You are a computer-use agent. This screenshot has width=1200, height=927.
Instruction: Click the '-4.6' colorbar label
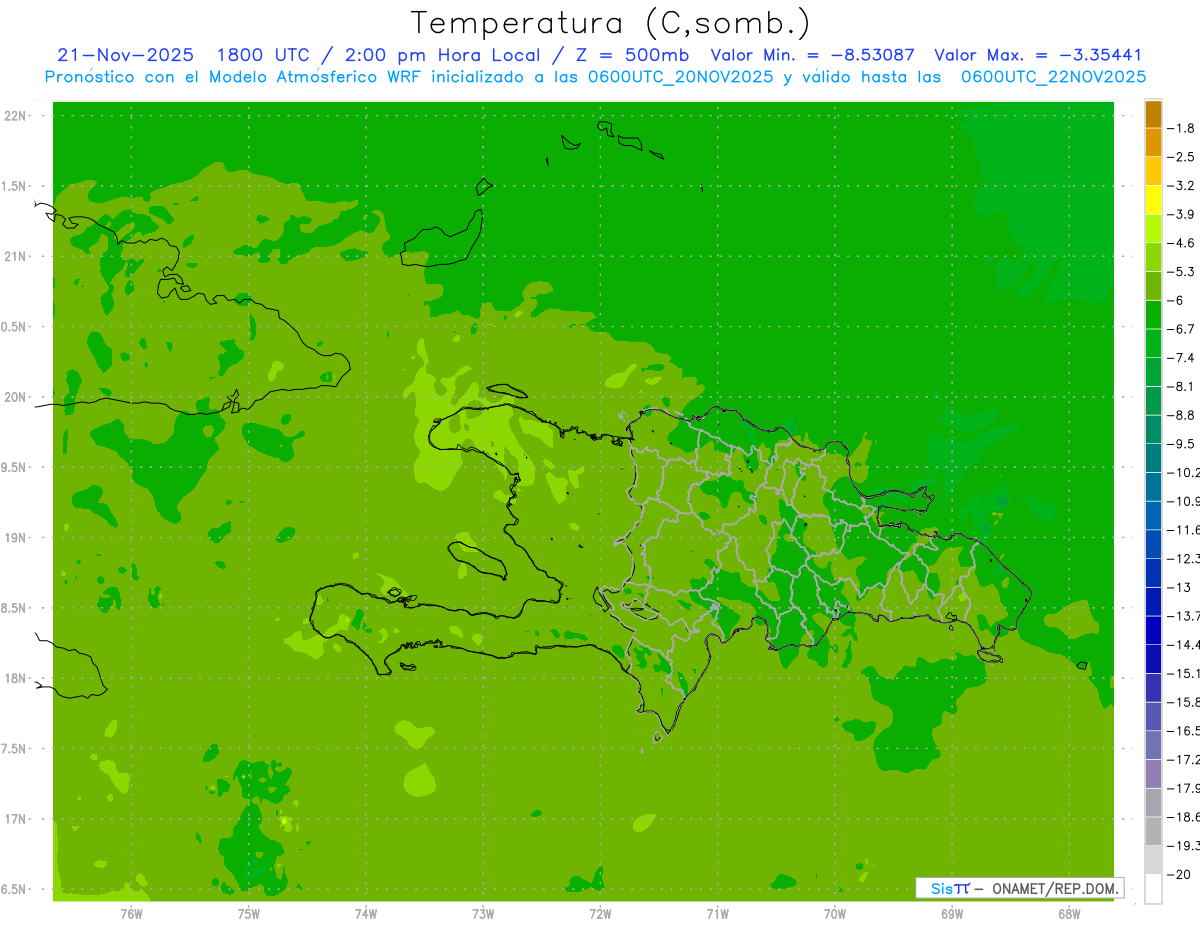tap(1182, 243)
